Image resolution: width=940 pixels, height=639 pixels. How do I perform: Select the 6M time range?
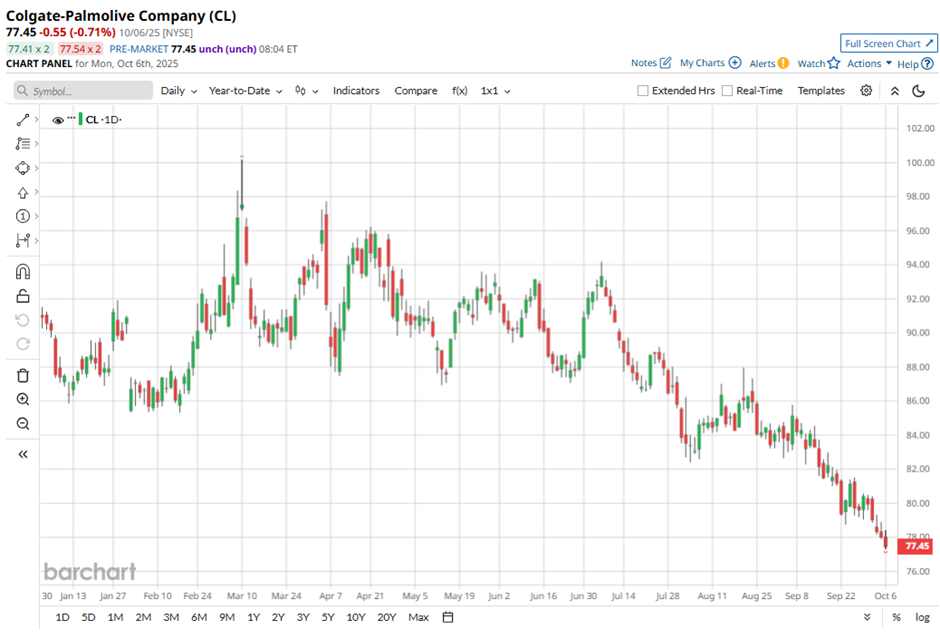pos(199,617)
